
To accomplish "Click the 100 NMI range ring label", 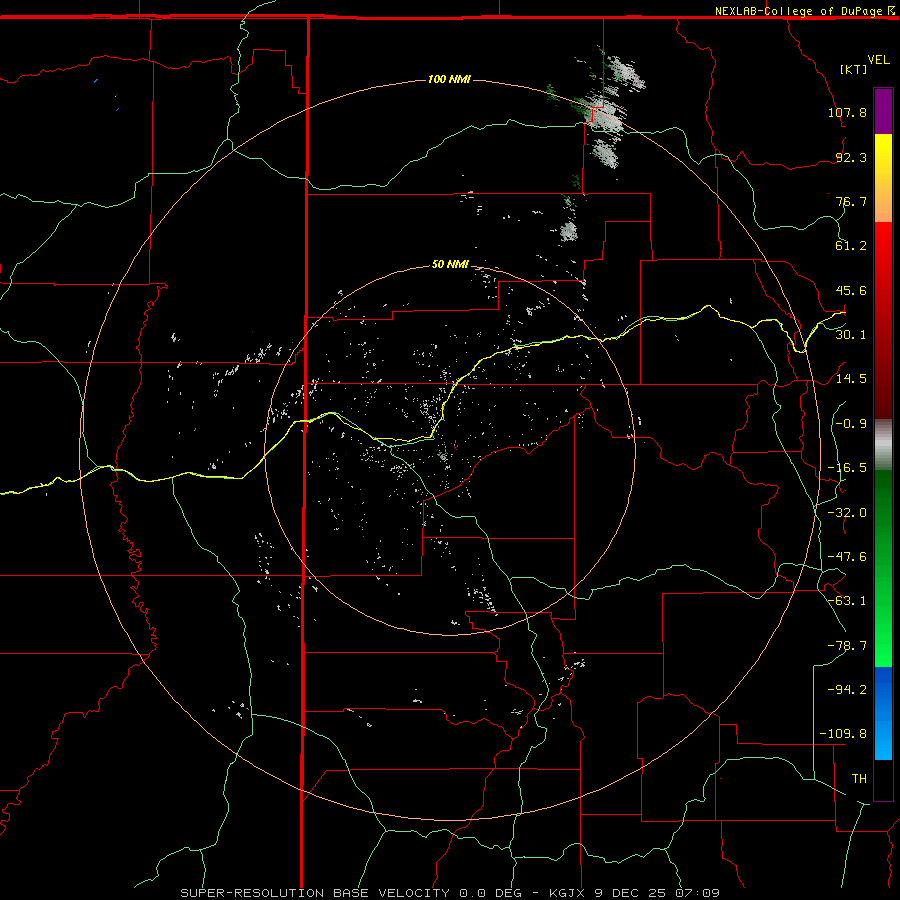I will [449, 79].
